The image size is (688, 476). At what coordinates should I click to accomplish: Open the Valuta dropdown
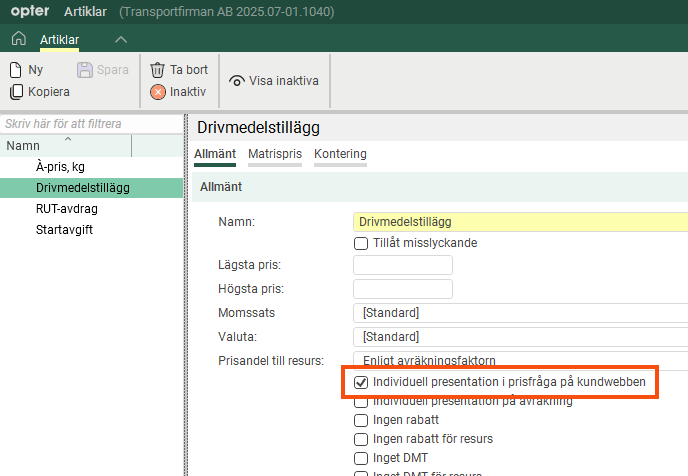[x=520, y=337]
